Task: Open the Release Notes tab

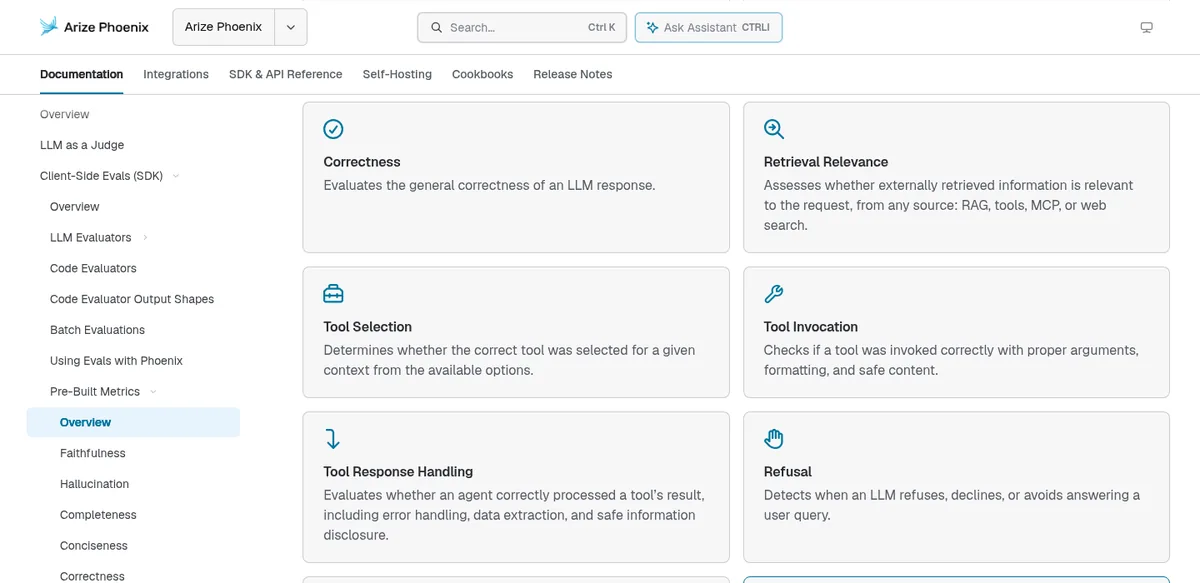Action: [x=572, y=74]
